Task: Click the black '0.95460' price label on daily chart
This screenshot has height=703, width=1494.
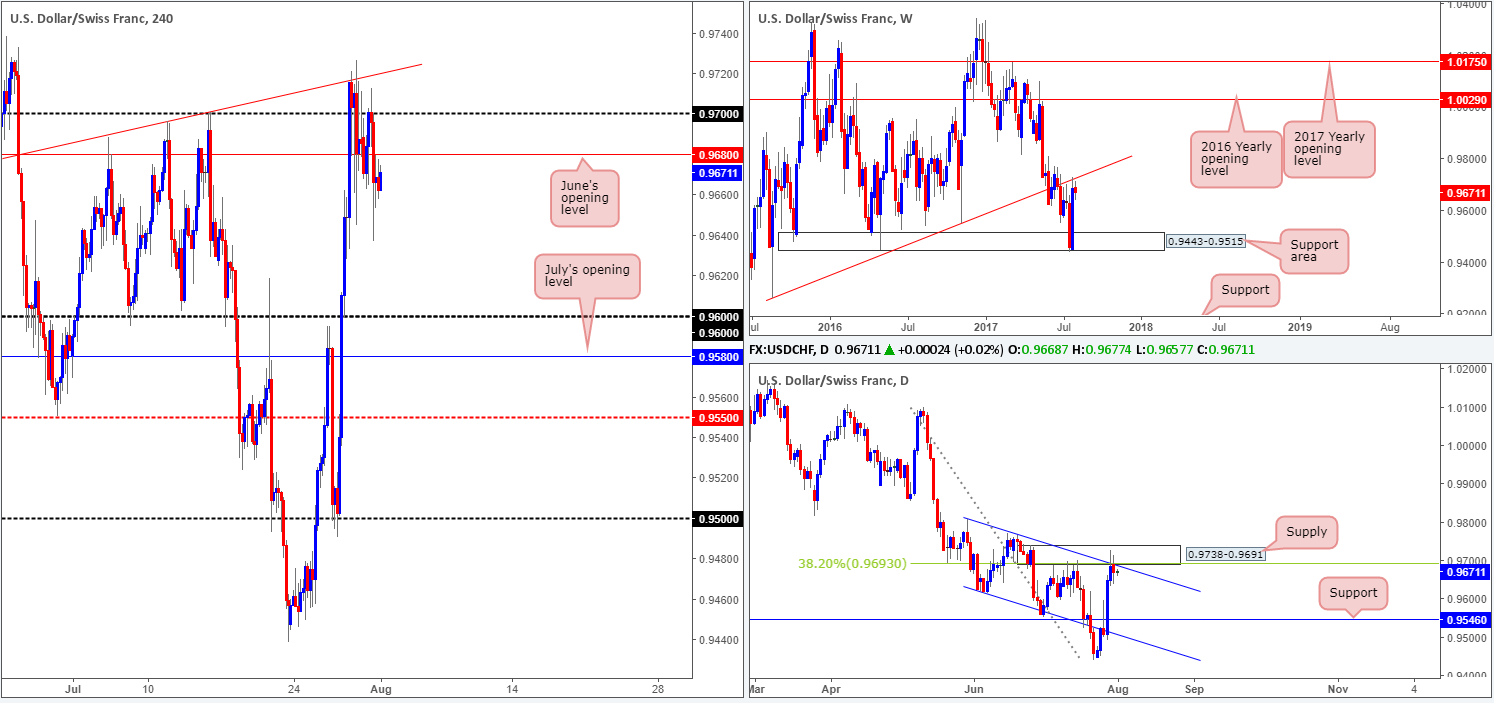Action: pyautogui.click(x=1466, y=620)
